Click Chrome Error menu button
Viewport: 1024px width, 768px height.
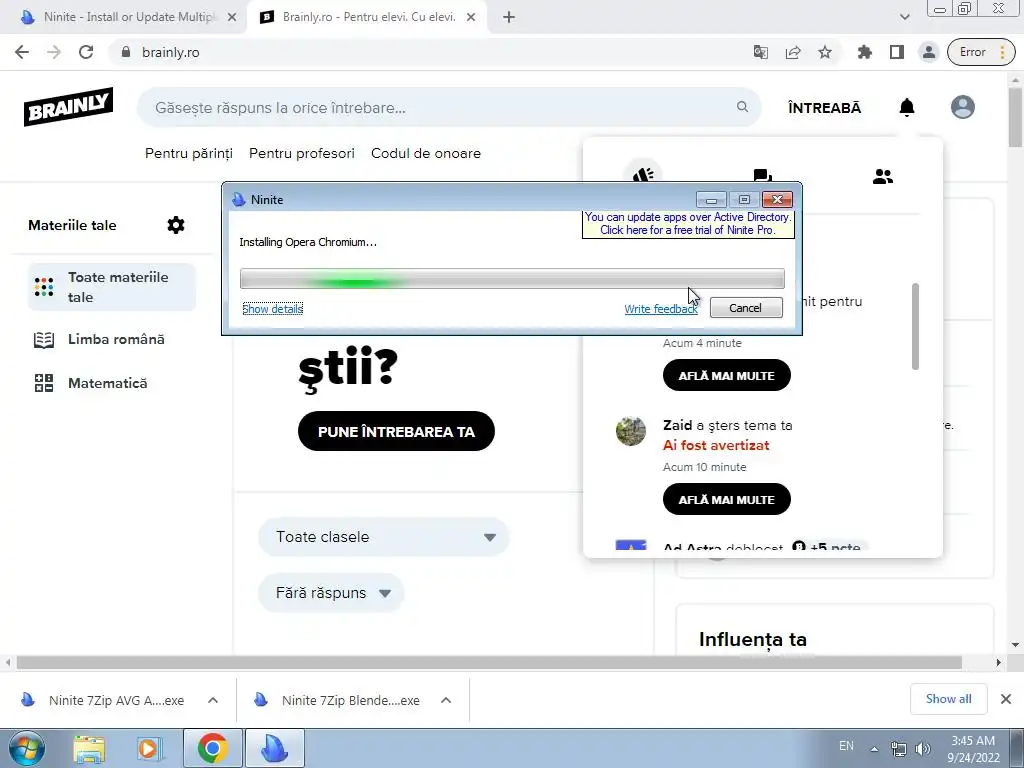[x=981, y=52]
